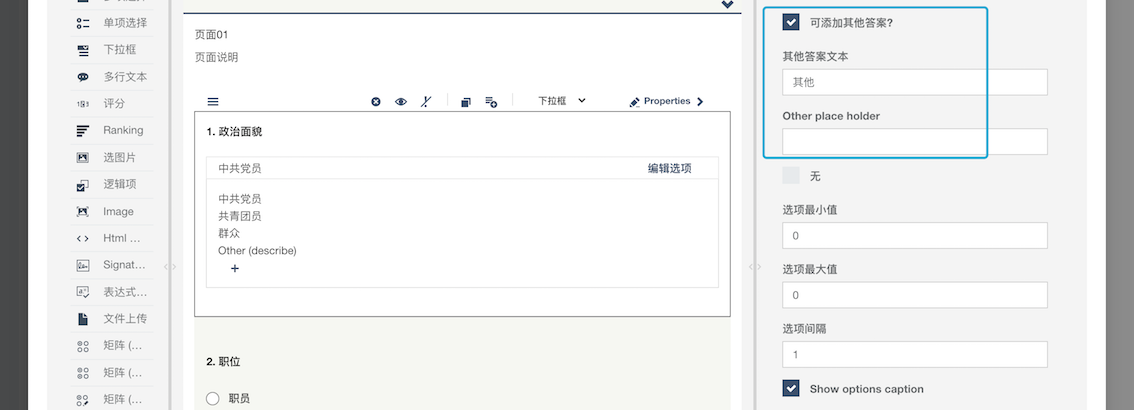Viewport: 1134px width, 410px height.
Task: Add a 多行文本 question from the toolbox
Action: [x=112, y=77]
